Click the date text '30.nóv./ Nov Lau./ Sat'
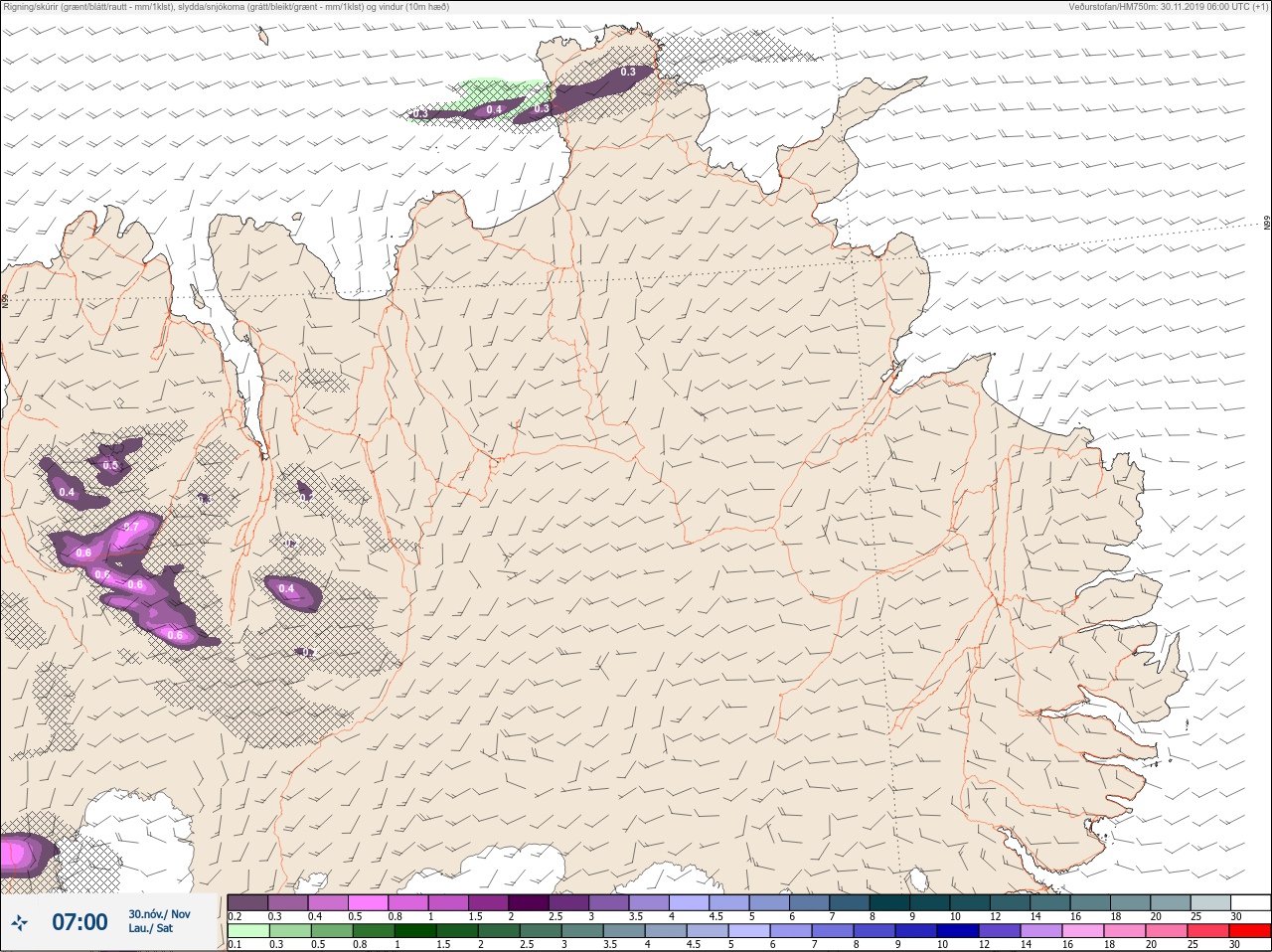1272x952 pixels. click(159, 921)
